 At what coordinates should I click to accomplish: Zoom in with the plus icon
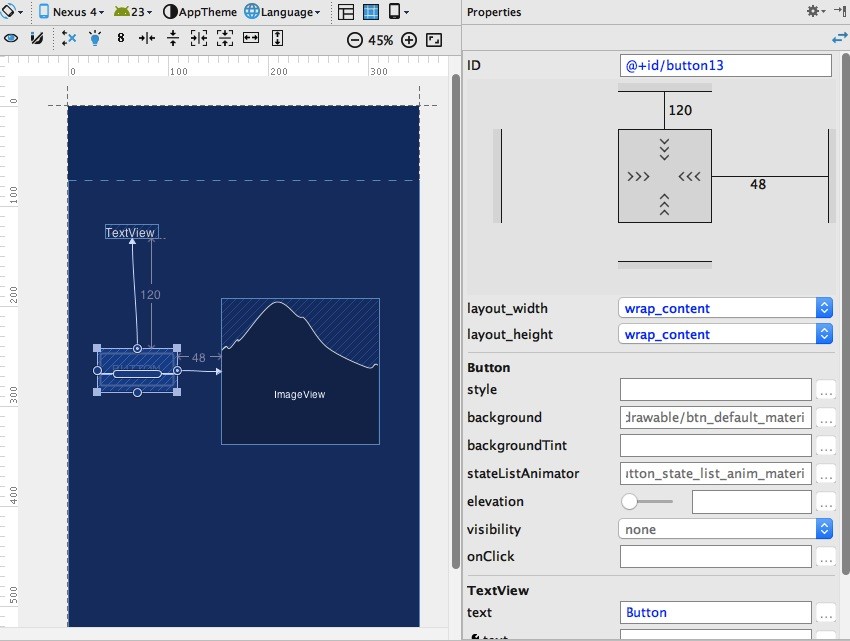click(x=409, y=40)
